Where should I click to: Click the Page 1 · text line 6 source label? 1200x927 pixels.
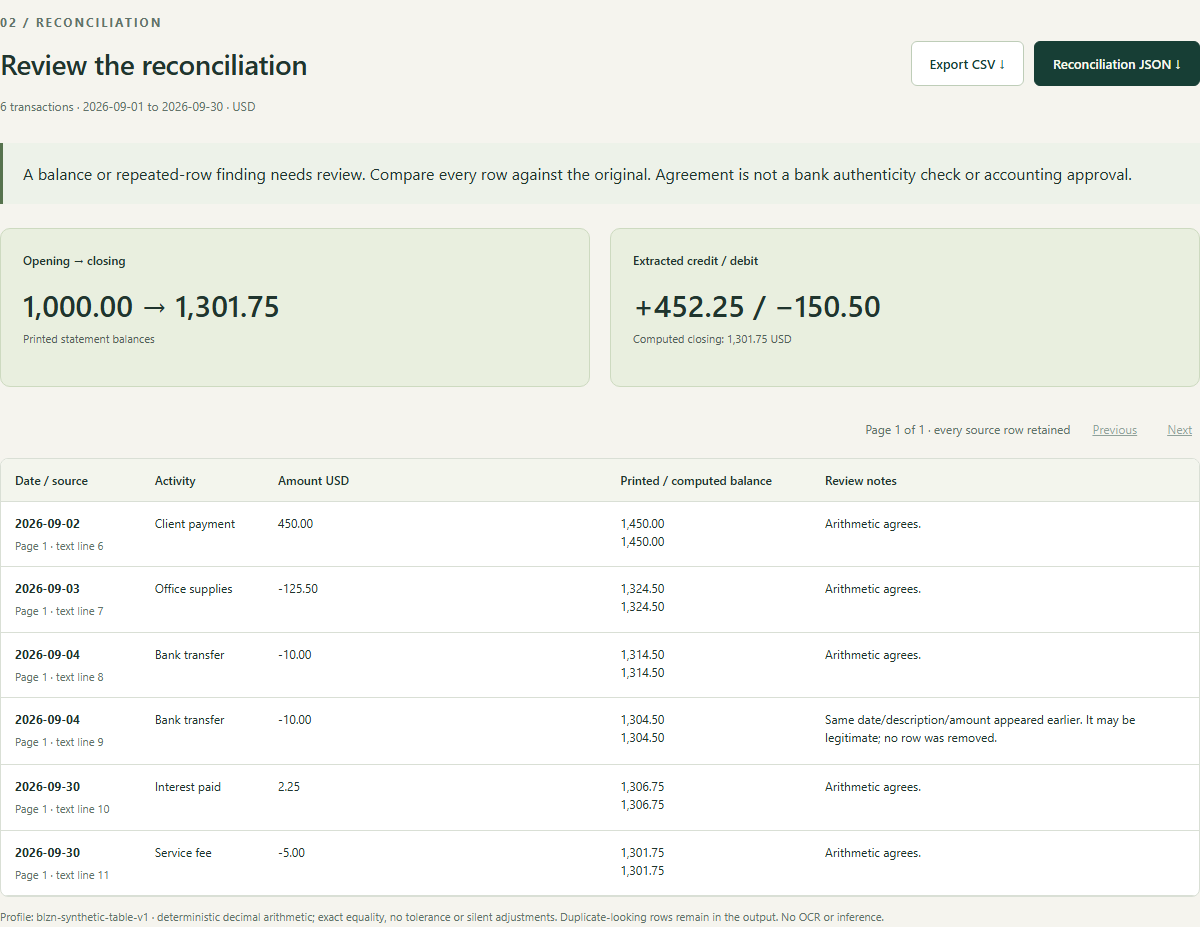[59, 546]
